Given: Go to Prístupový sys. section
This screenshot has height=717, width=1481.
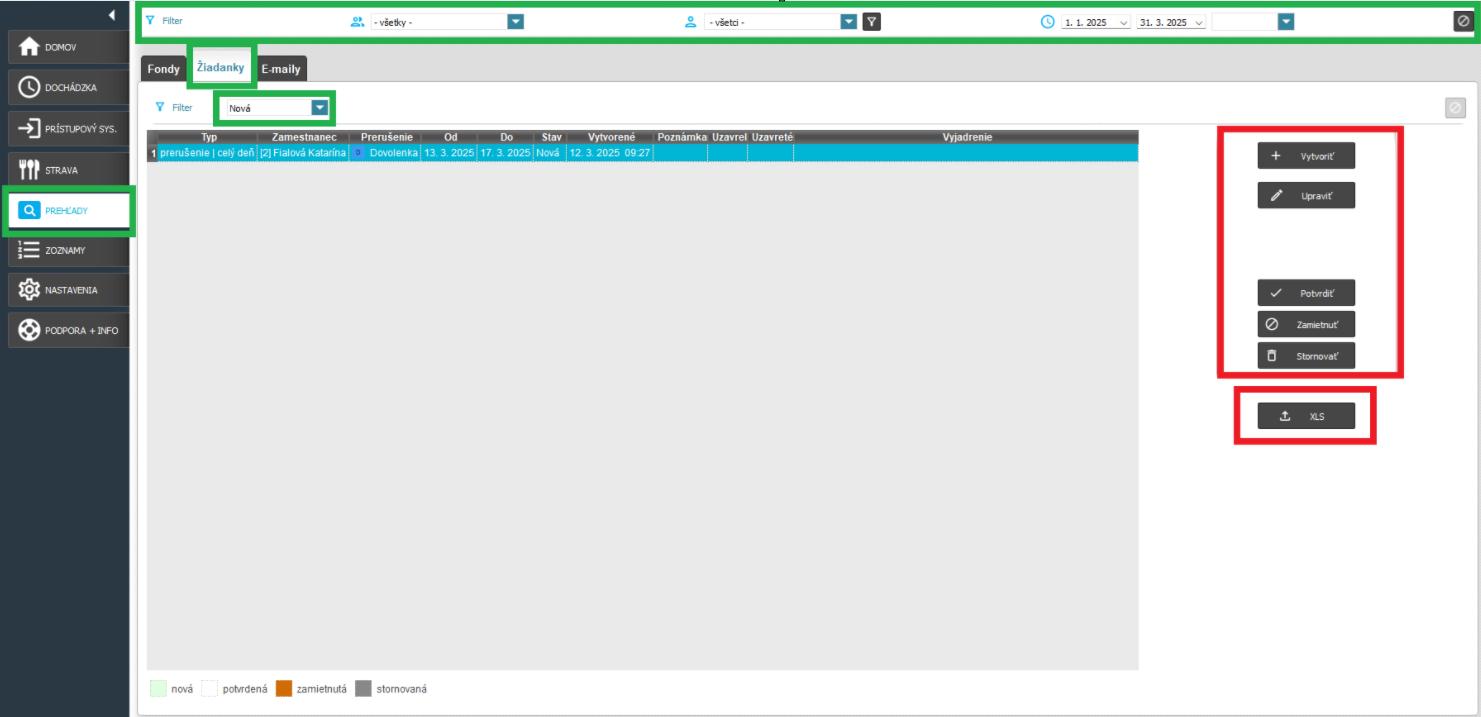Looking at the screenshot, I should click(67, 129).
